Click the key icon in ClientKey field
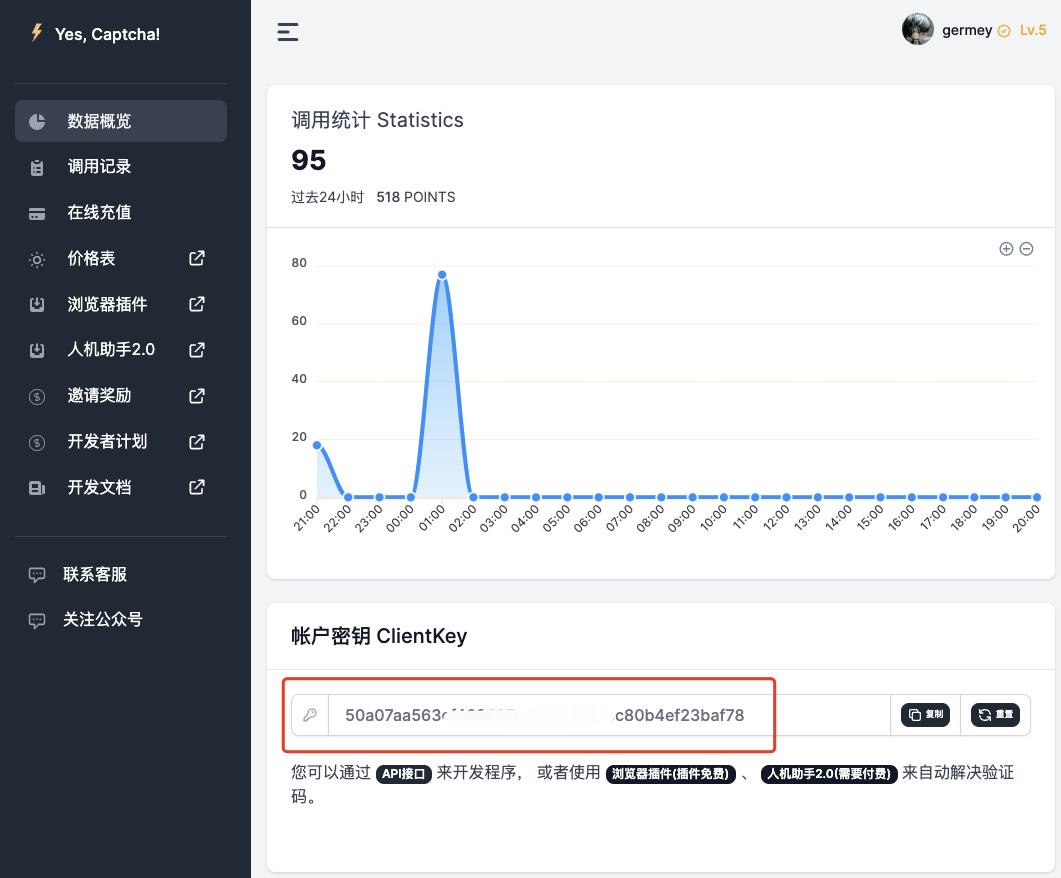1061x878 pixels. 310,715
